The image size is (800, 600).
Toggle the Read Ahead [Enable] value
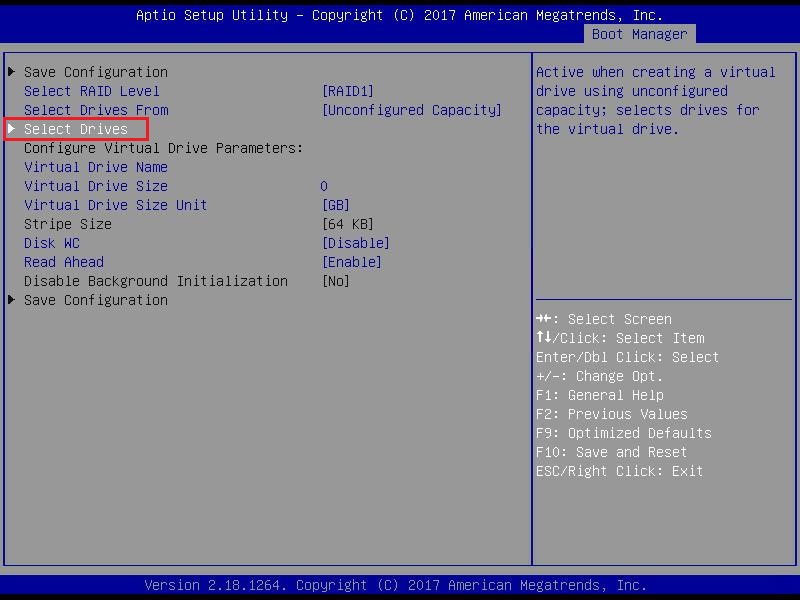(x=351, y=262)
